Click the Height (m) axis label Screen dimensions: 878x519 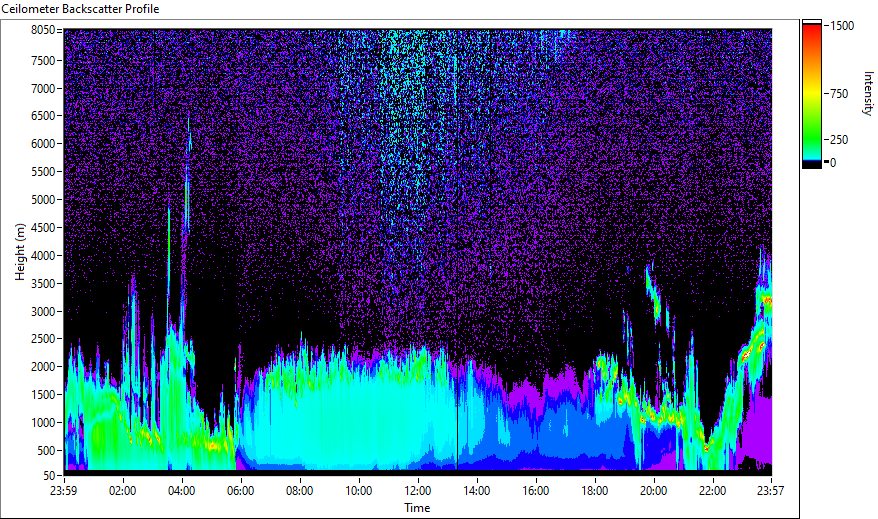(x=20, y=252)
